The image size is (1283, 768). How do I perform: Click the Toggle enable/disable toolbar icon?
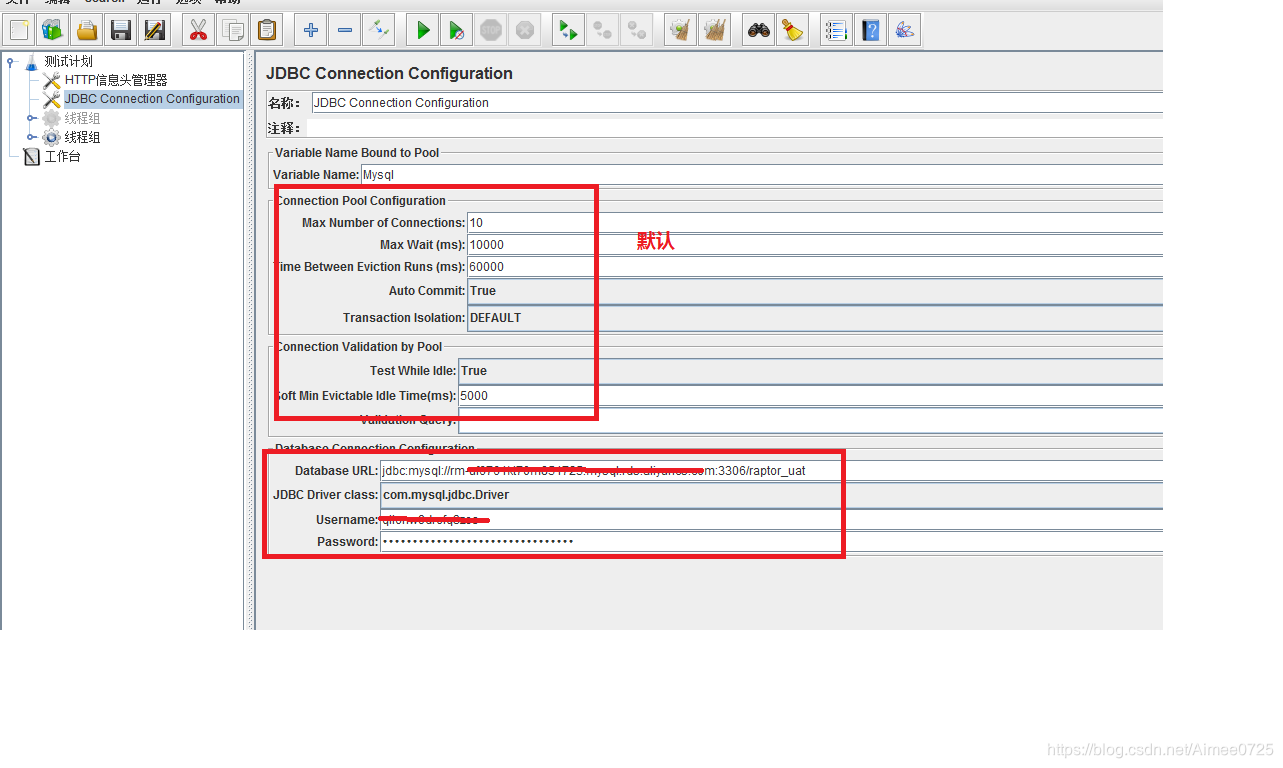(379, 30)
